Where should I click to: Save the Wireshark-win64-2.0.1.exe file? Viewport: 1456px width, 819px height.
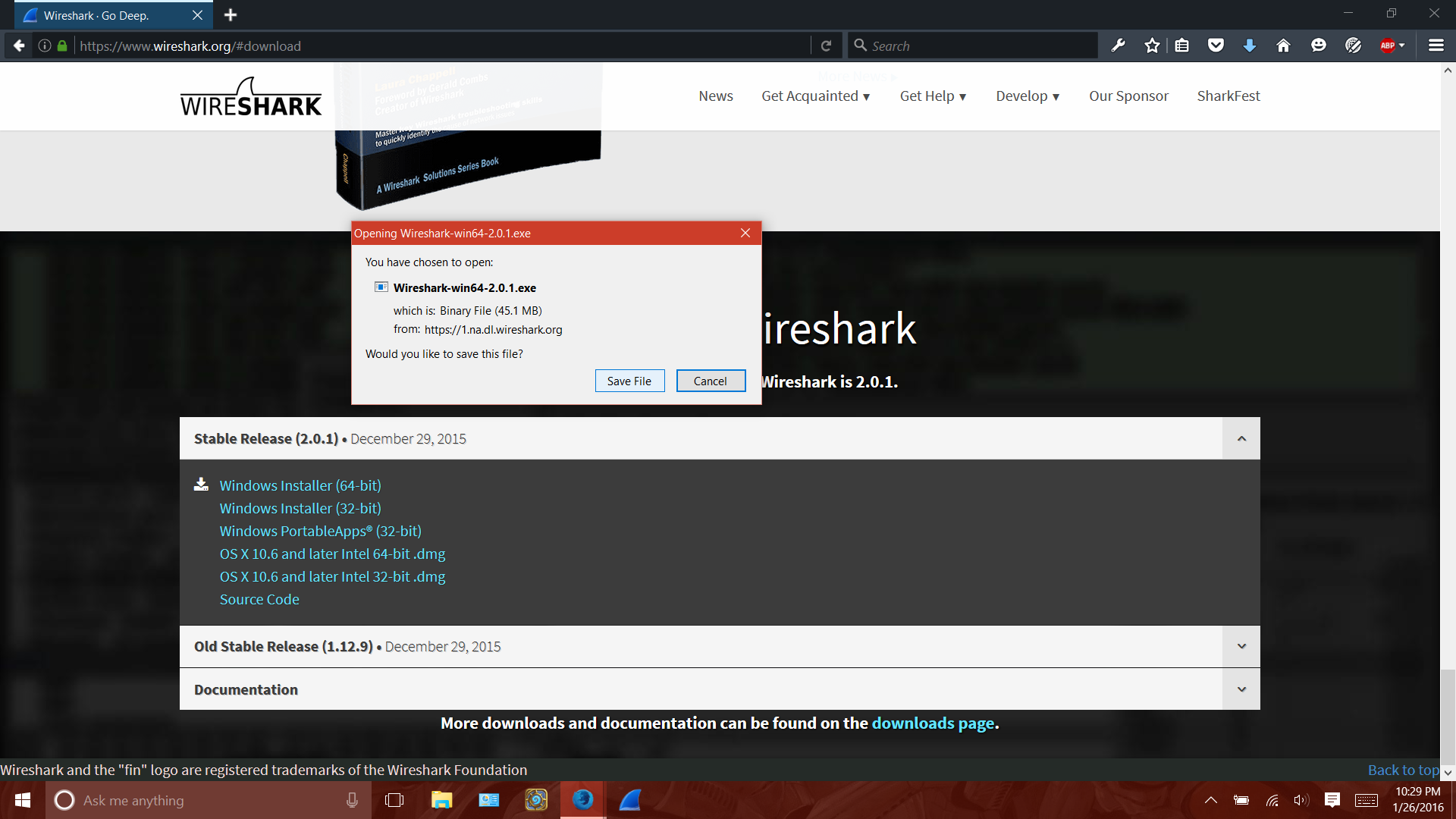[x=629, y=381]
